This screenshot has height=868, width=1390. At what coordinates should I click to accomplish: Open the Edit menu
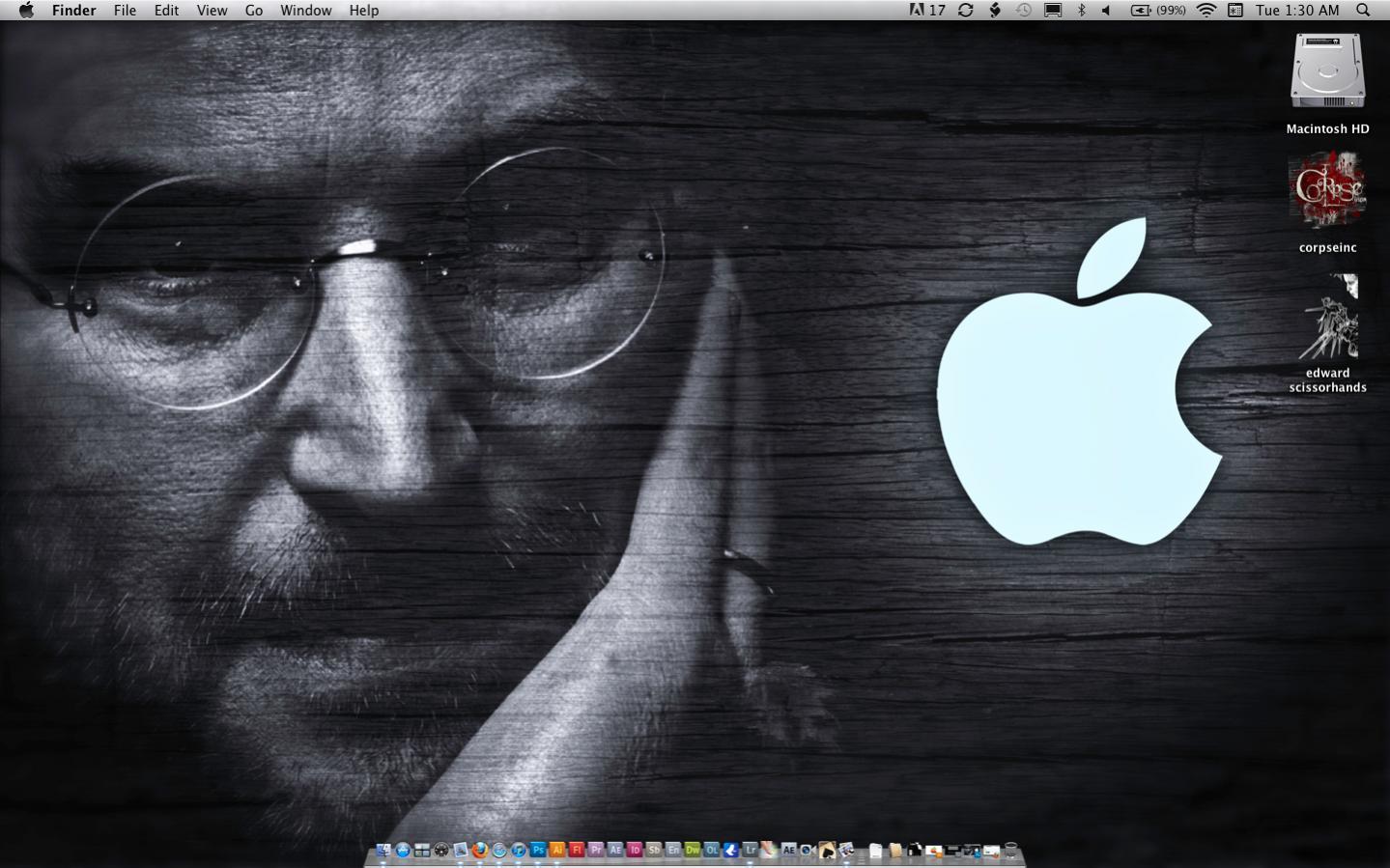pyautogui.click(x=166, y=10)
